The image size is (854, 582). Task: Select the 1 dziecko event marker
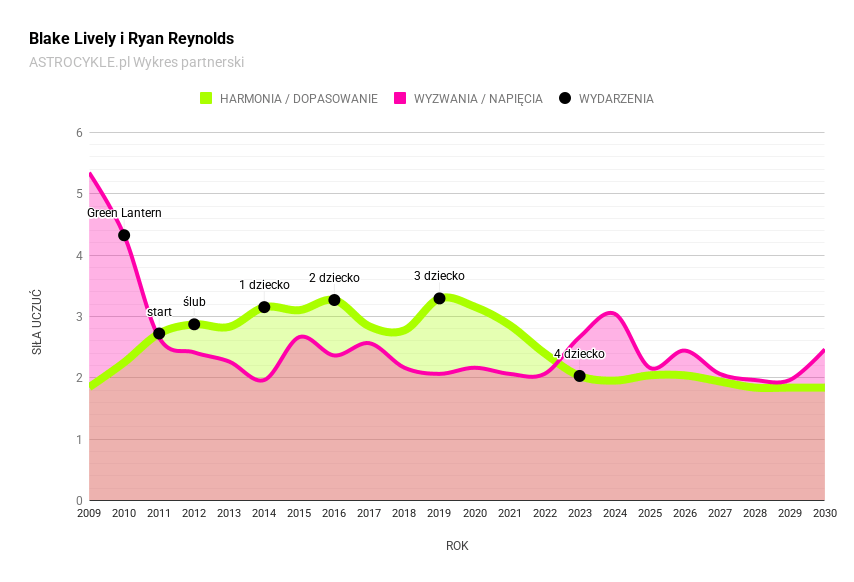[264, 307]
